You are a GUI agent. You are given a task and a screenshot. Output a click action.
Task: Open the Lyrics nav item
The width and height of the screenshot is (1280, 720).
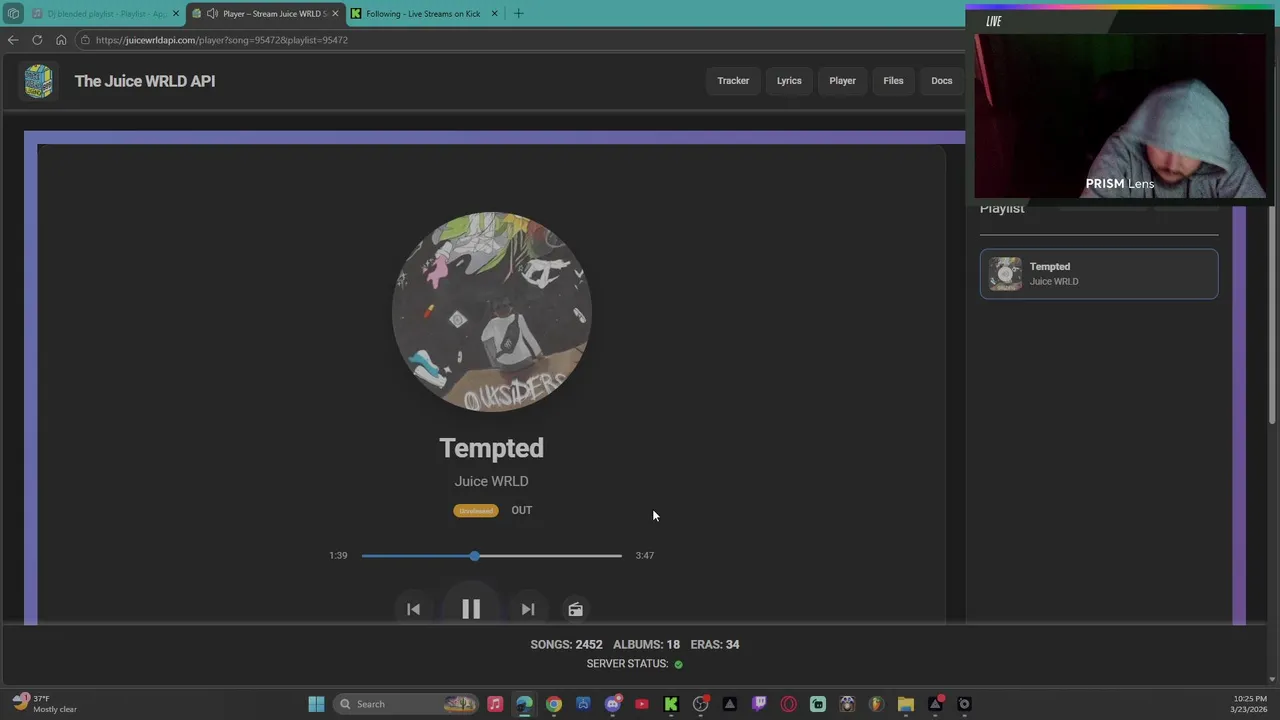click(789, 81)
